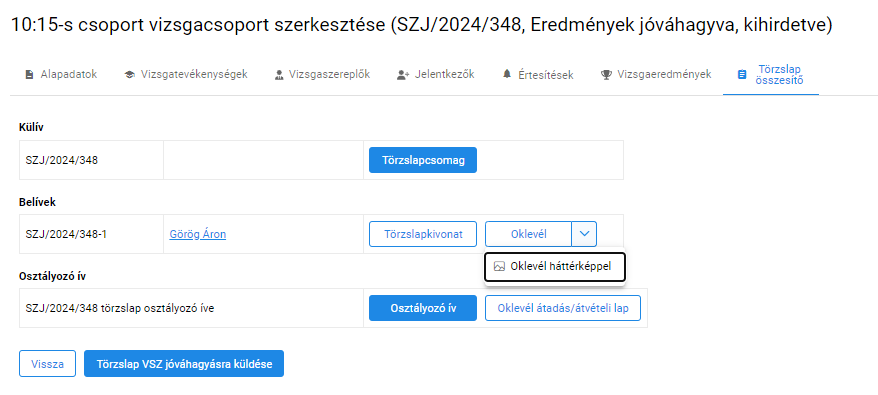The image size is (878, 395).
Task: Send Törzslap VSZ jóváhagyásra küldése
Action: (184, 364)
